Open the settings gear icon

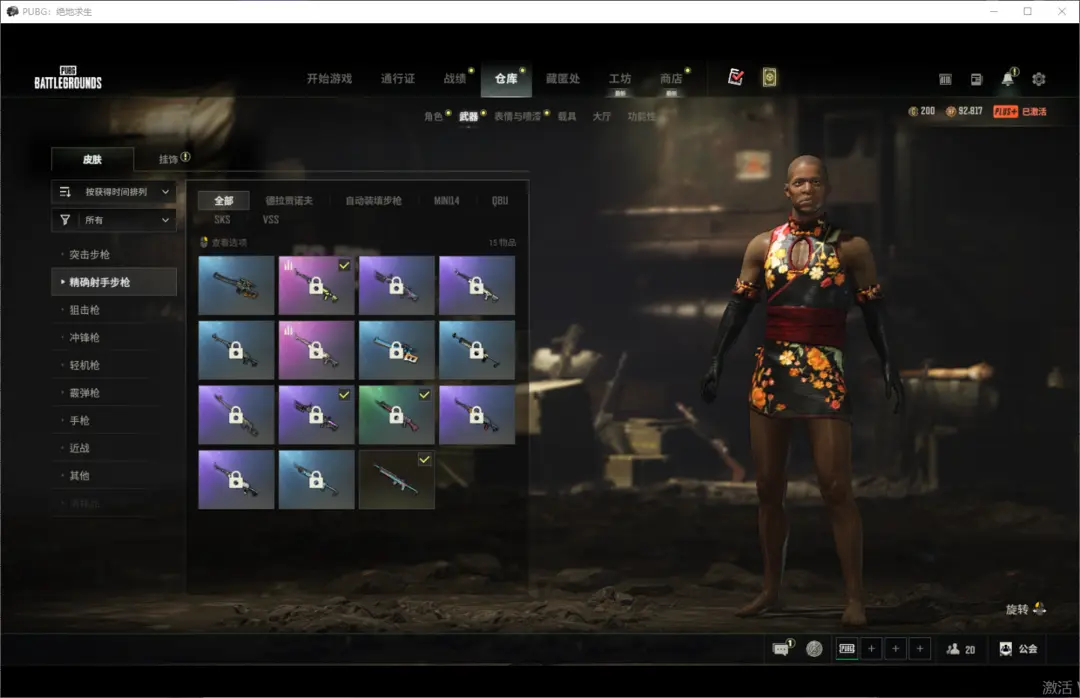pos(1038,79)
